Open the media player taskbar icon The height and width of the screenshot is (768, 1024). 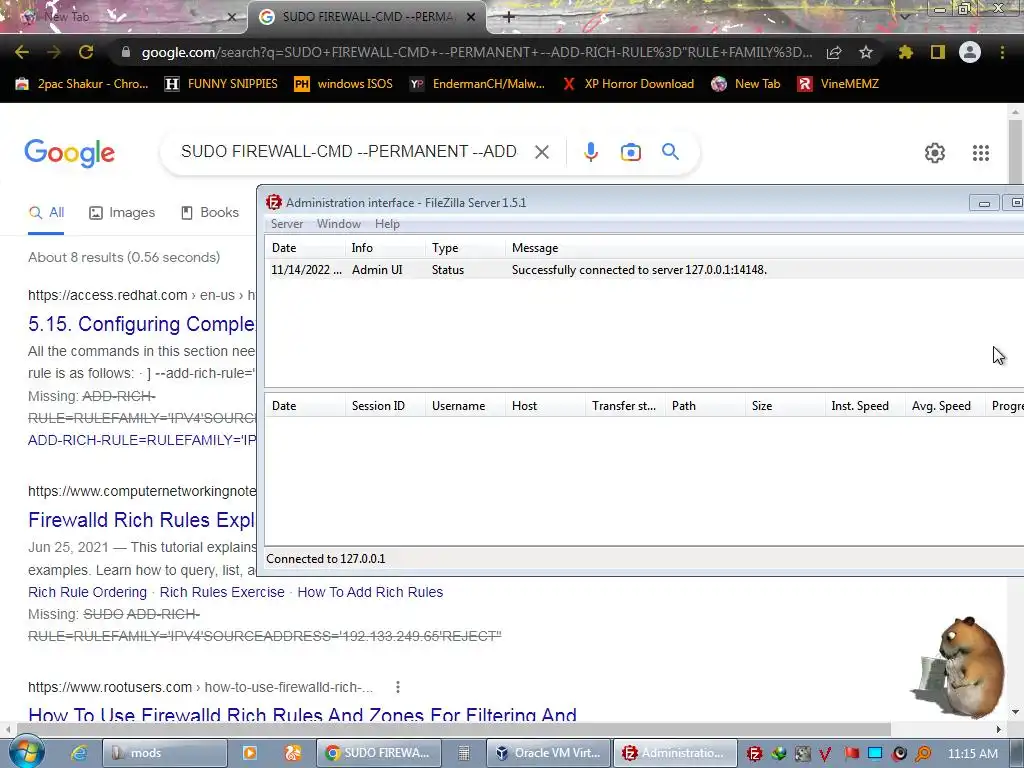click(249, 753)
